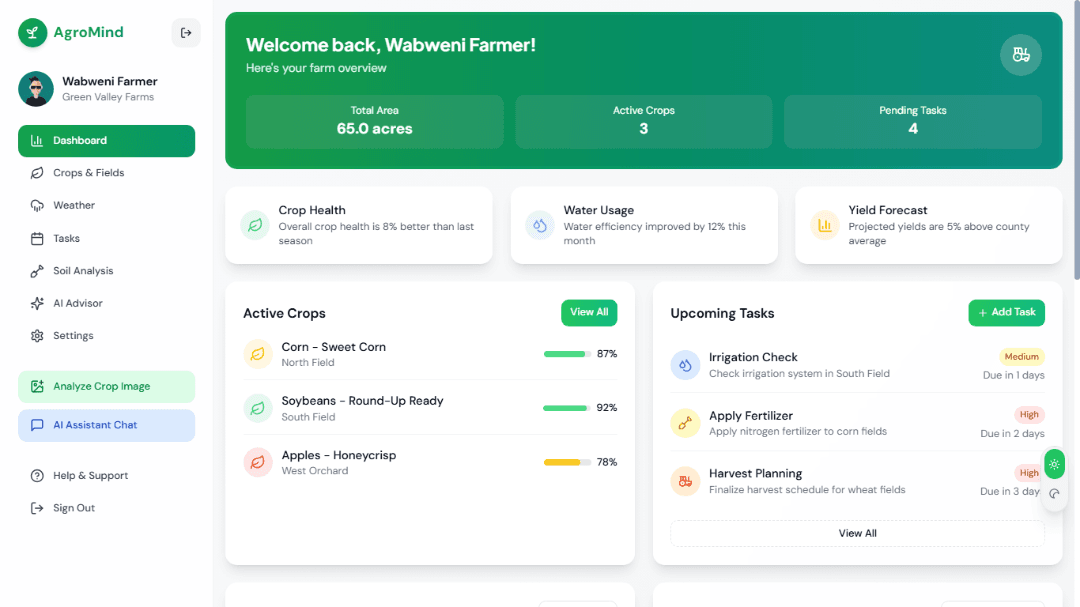
Task: Click the AI Advisor sparkle icon
Action: [x=34, y=303]
